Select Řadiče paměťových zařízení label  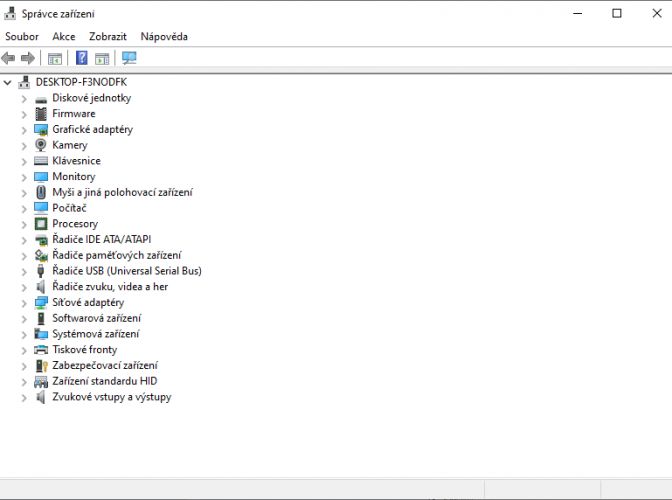tap(117, 255)
